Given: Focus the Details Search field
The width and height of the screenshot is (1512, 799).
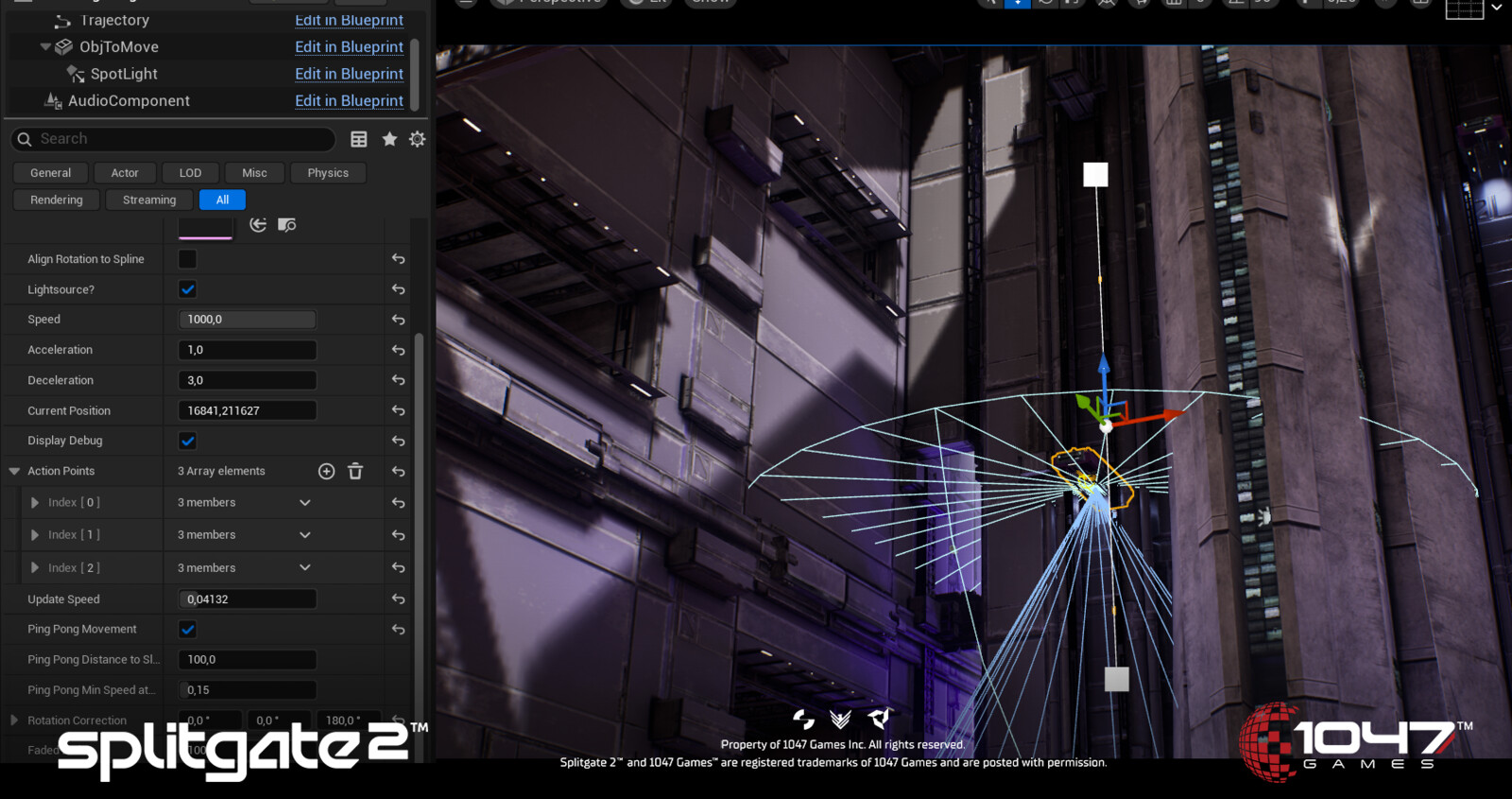Looking at the screenshot, I should (174, 139).
